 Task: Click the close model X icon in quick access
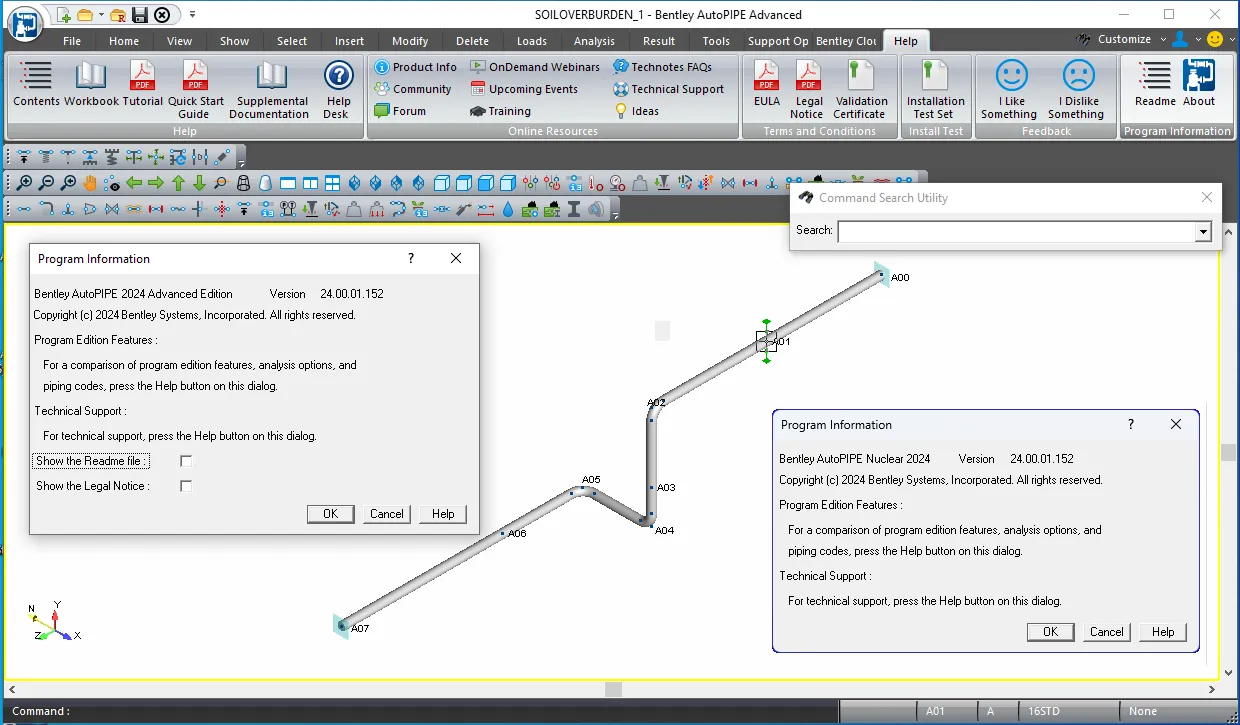pyautogui.click(x=162, y=15)
